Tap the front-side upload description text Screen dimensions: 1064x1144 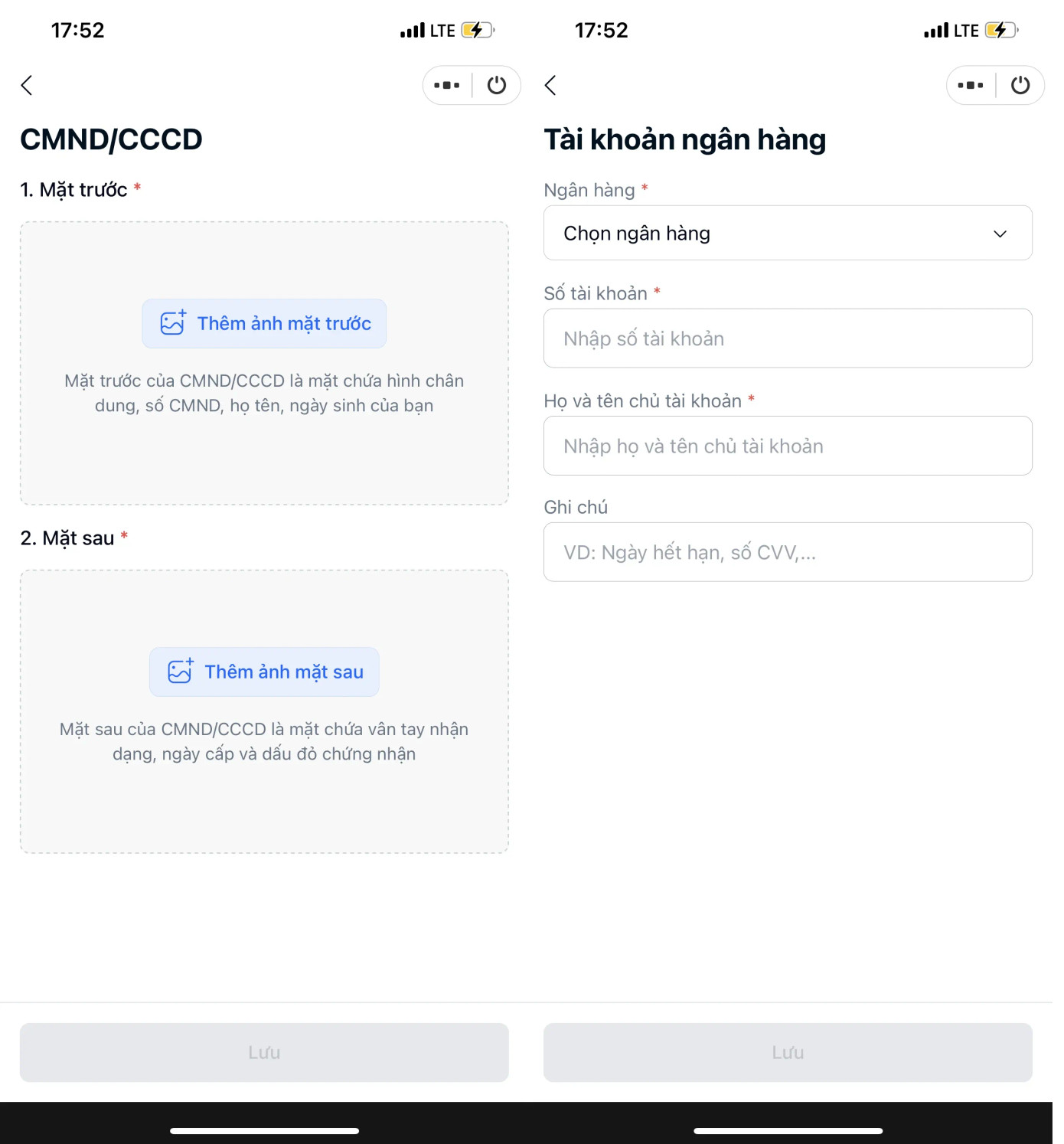tap(264, 393)
